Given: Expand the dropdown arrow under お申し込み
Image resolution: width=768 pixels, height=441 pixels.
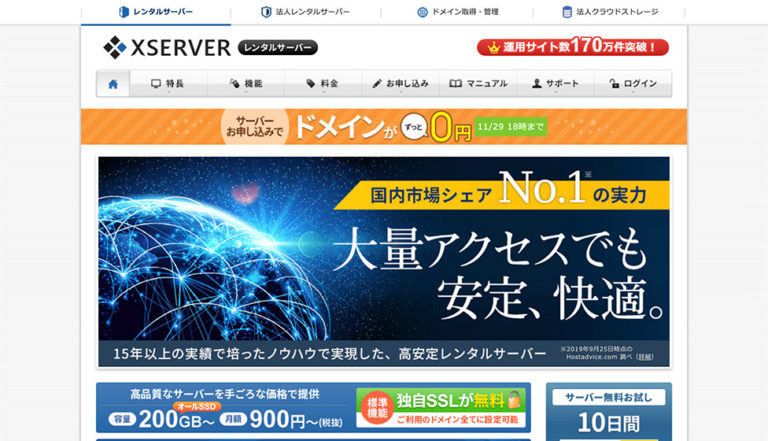Looking at the screenshot, I should (x=401, y=92).
